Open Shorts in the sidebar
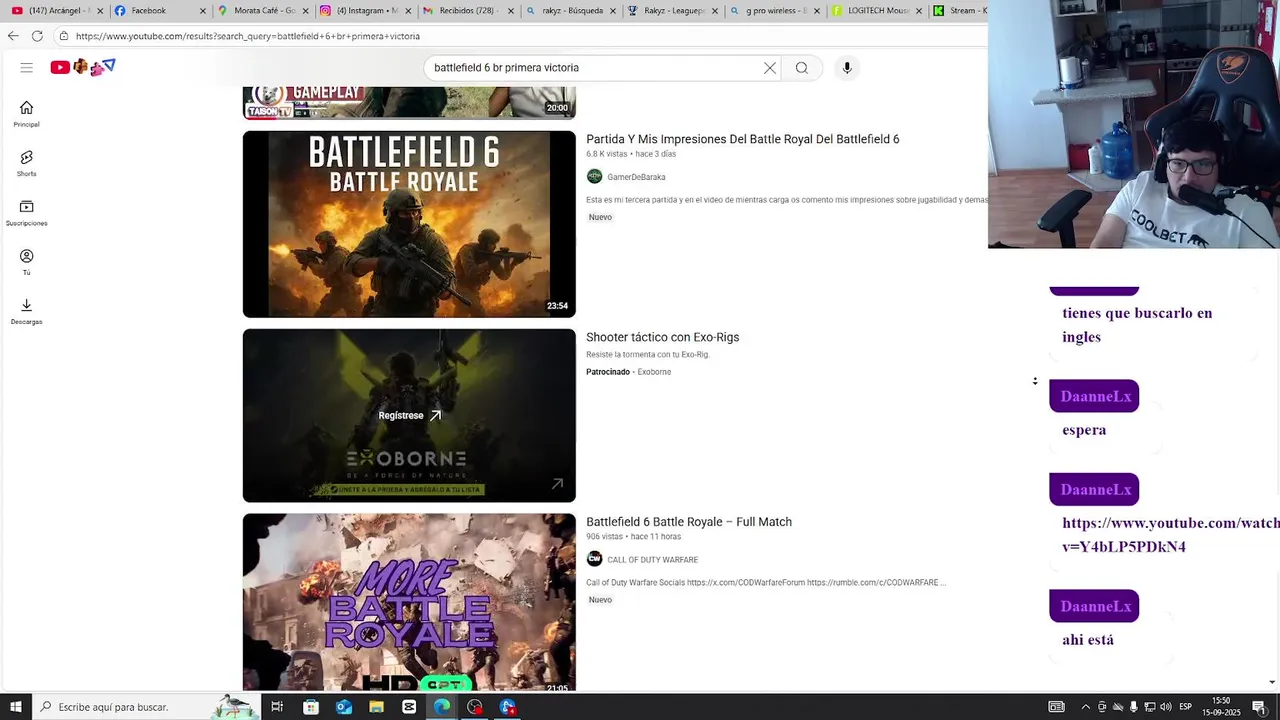1280x720 pixels. click(x=26, y=164)
